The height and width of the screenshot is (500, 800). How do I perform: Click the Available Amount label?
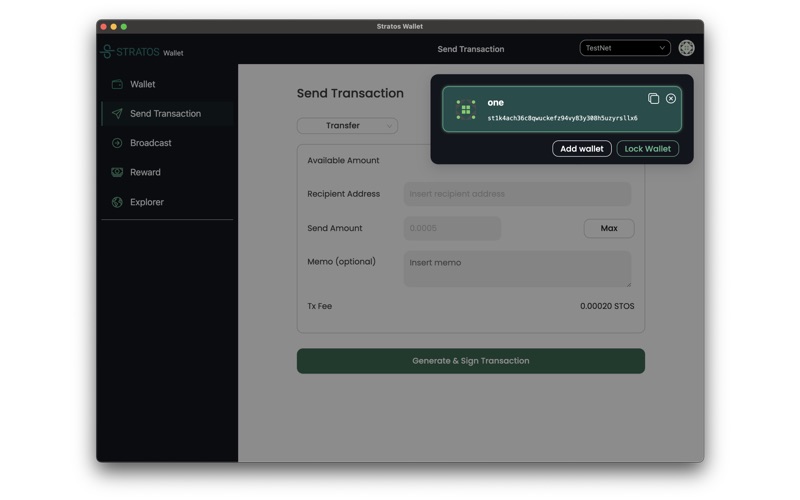pyautogui.click(x=343, y=160)
